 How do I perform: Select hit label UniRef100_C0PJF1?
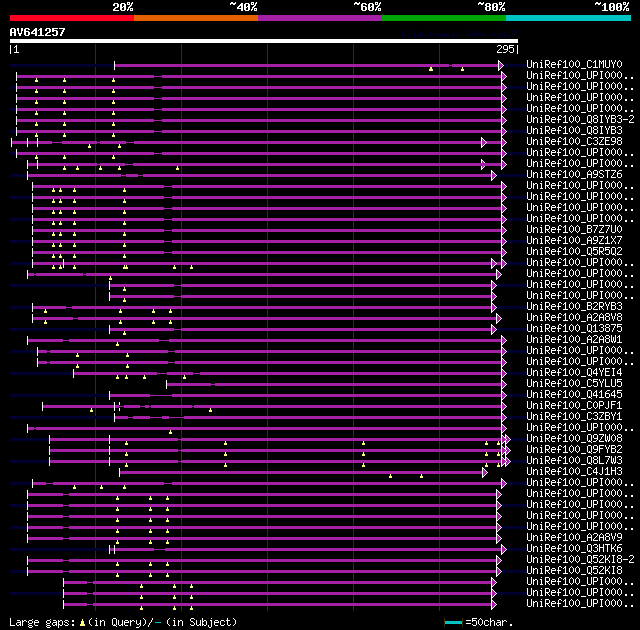pyautogui.click(x=574, y=406)
